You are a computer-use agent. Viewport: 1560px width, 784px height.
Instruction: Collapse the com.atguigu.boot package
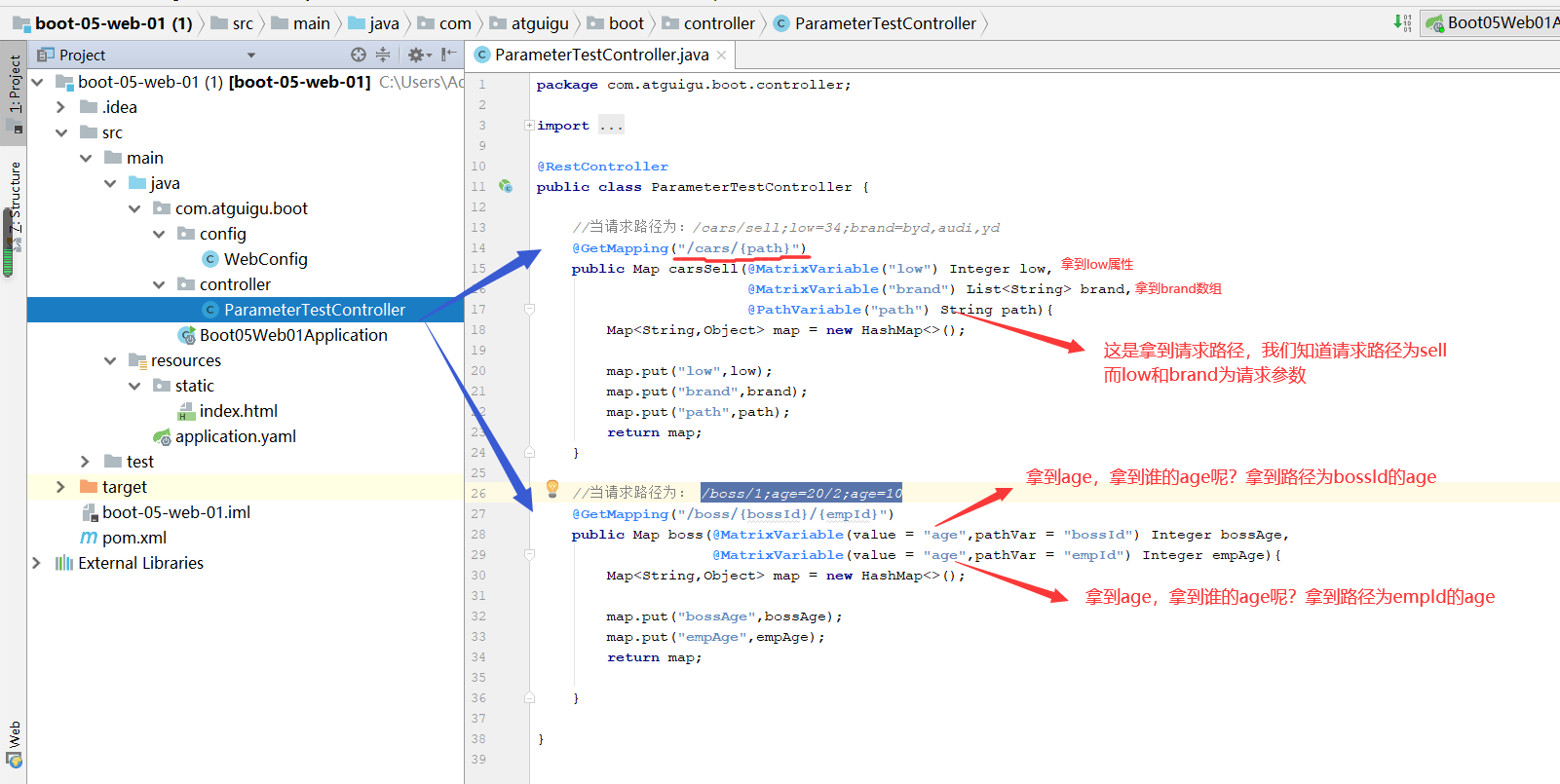coord(134,208)
